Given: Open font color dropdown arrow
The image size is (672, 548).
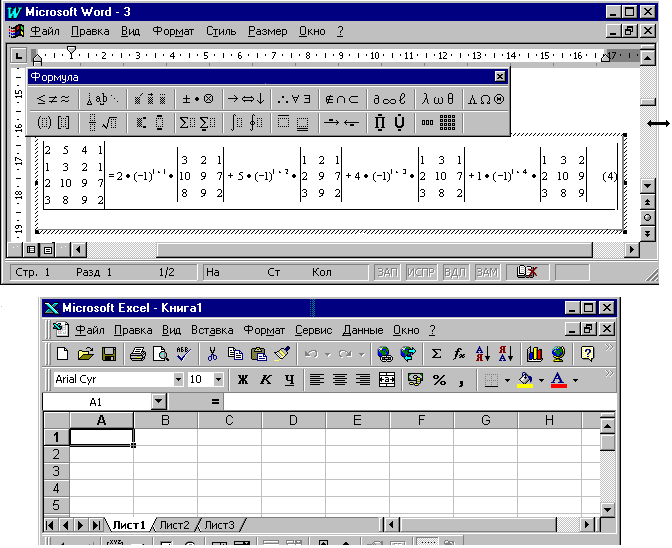Looking at the screenshot, I should click(x=575, y=380).
